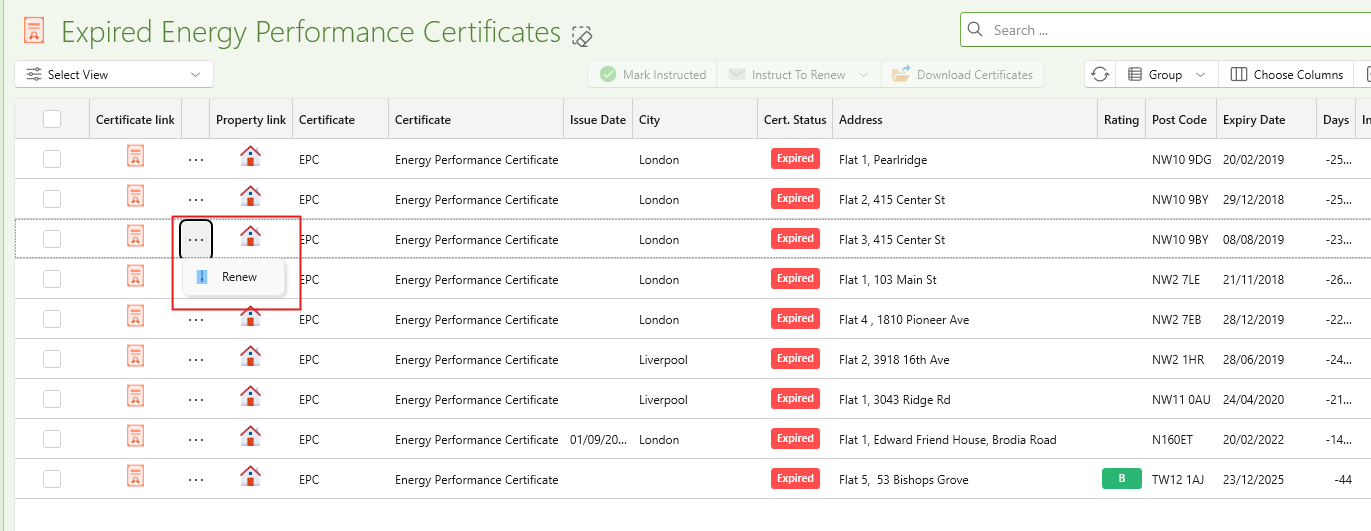Open property link for Flat 1, 3043 Ridge Rd
Screen dimensions: 1371x531
(250, 396)
